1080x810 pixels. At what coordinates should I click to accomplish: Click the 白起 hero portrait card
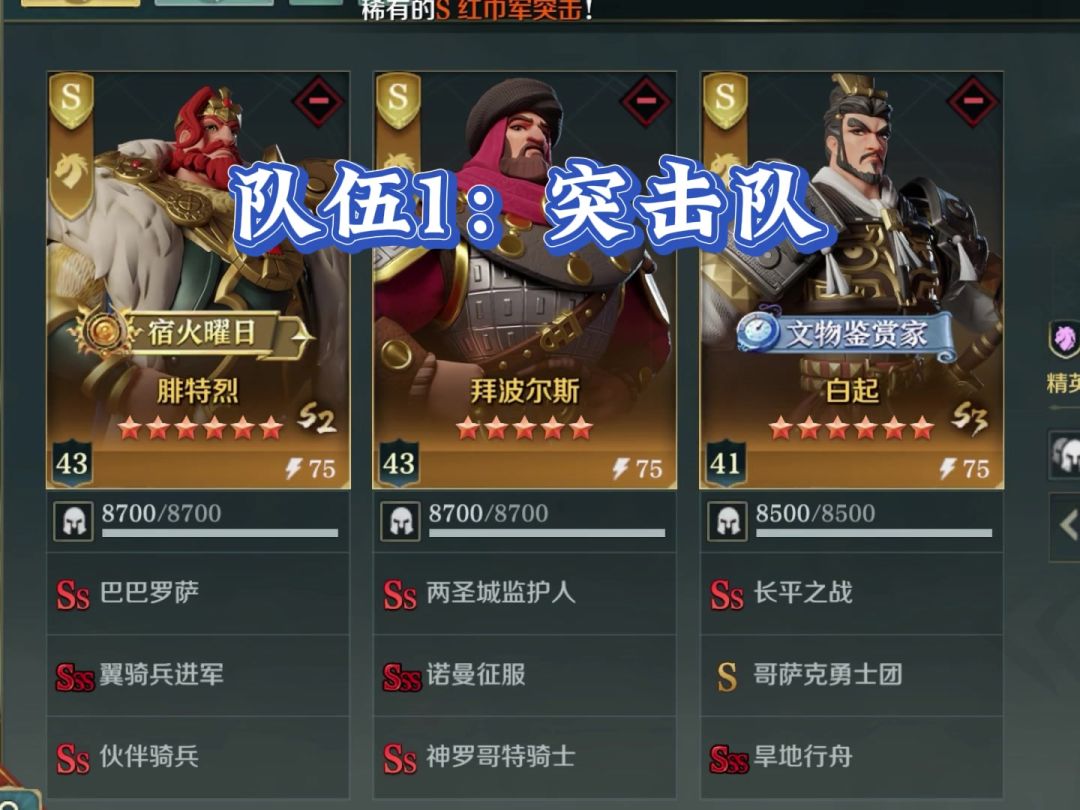[851, 280]
